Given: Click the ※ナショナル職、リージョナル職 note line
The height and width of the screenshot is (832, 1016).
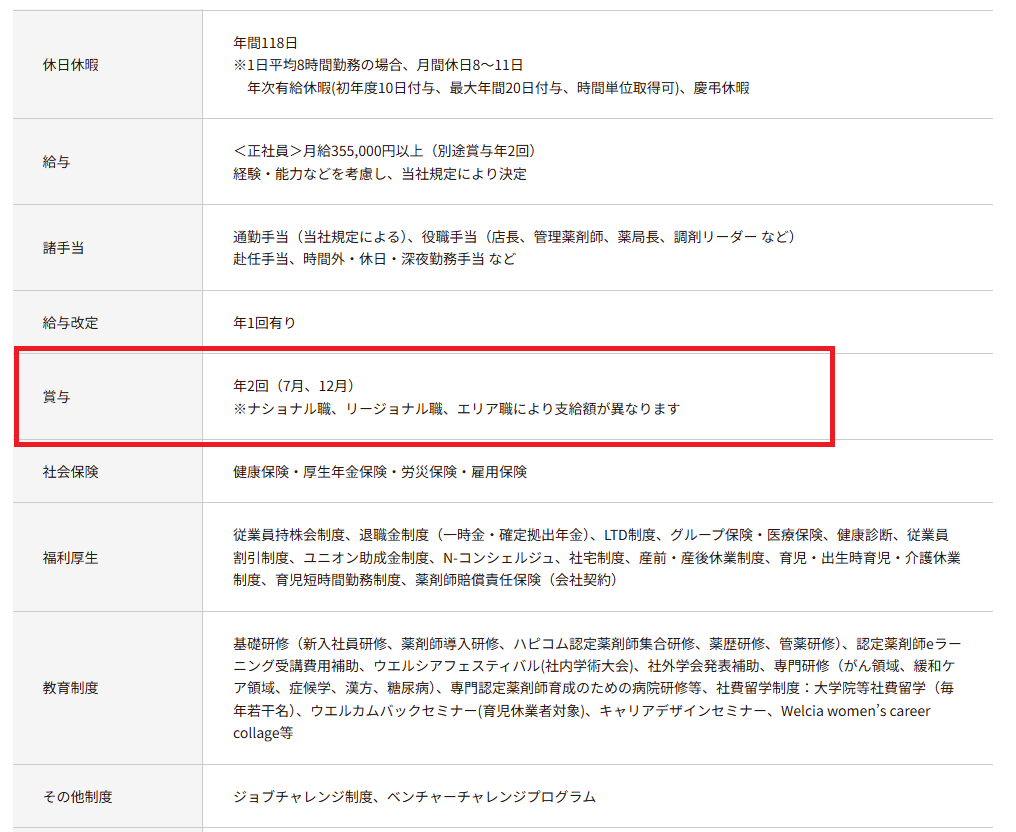Looking at the screenshot, I should click(456, 408).
